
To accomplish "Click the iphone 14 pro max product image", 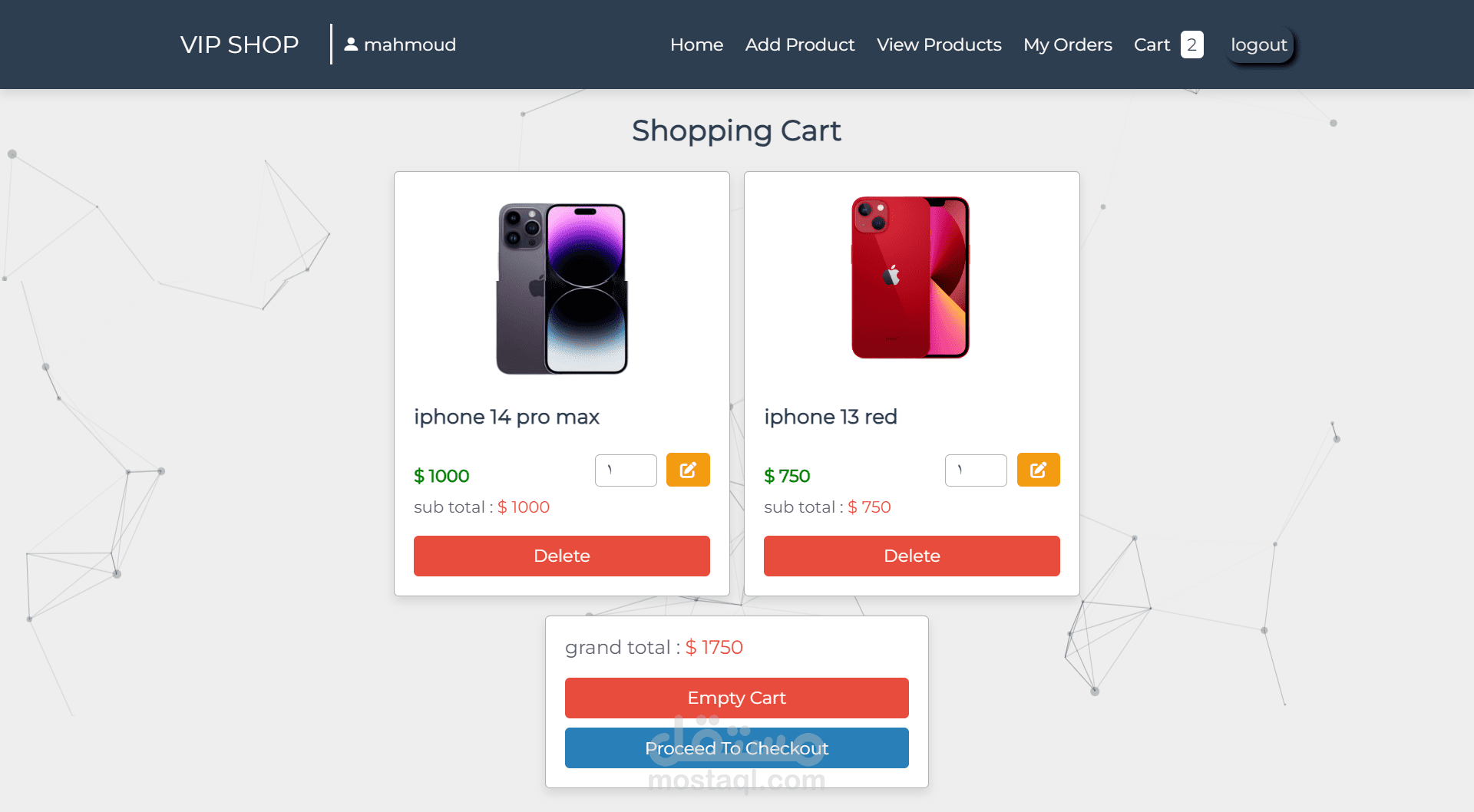I will pos(562,289).
